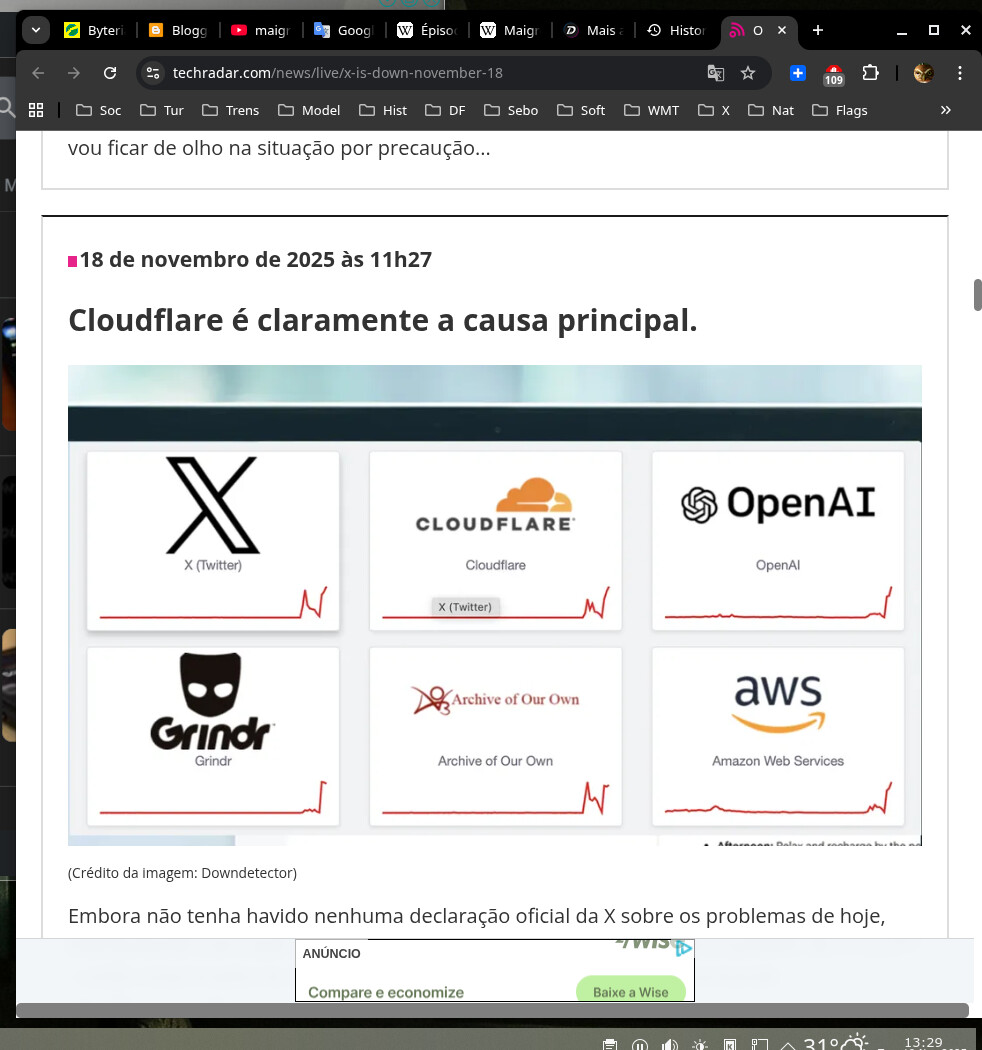Click the vertical page scrollbar thumb

(977, 295)
